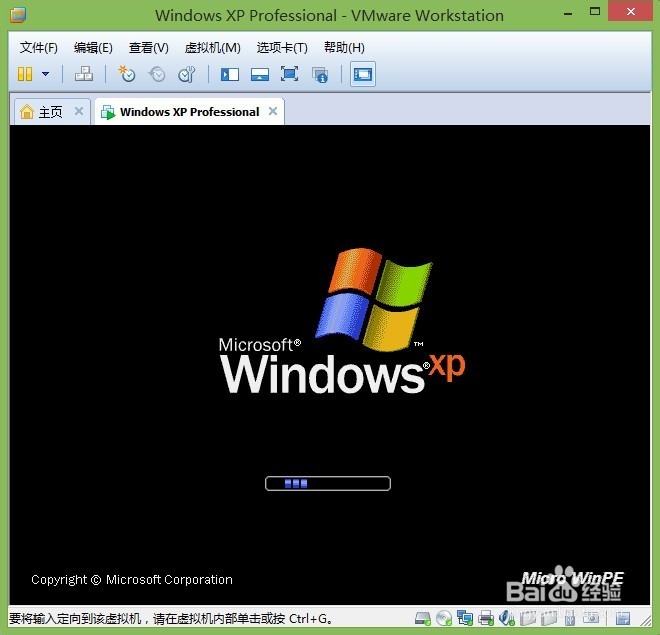Toggle the thumbnail bar view

[x=260, y=74]
